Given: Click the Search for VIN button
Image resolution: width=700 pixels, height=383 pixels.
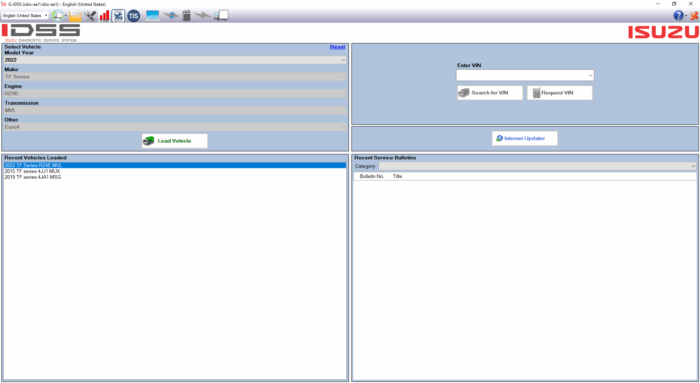Looking at the screenshot, I should click(490, 93).
